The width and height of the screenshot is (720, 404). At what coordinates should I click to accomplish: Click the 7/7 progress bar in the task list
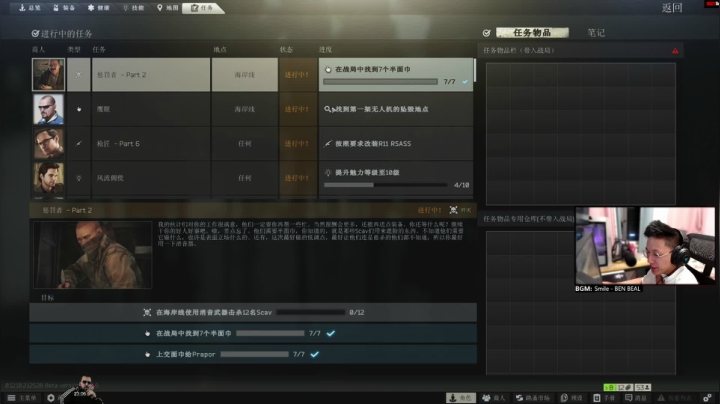pyautogui.click(x=380, y=82)
